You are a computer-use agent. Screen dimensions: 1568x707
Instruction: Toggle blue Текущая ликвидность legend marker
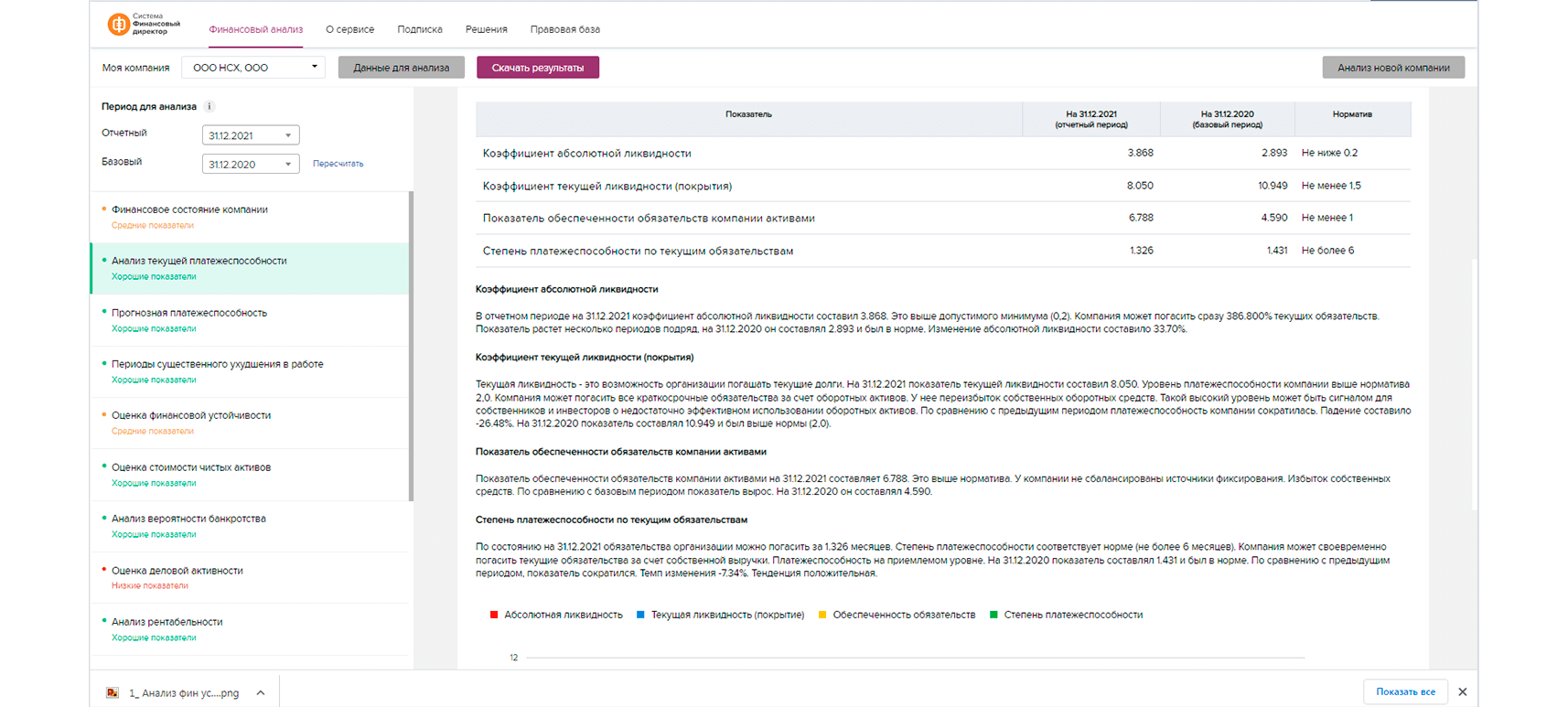(641, 615)
